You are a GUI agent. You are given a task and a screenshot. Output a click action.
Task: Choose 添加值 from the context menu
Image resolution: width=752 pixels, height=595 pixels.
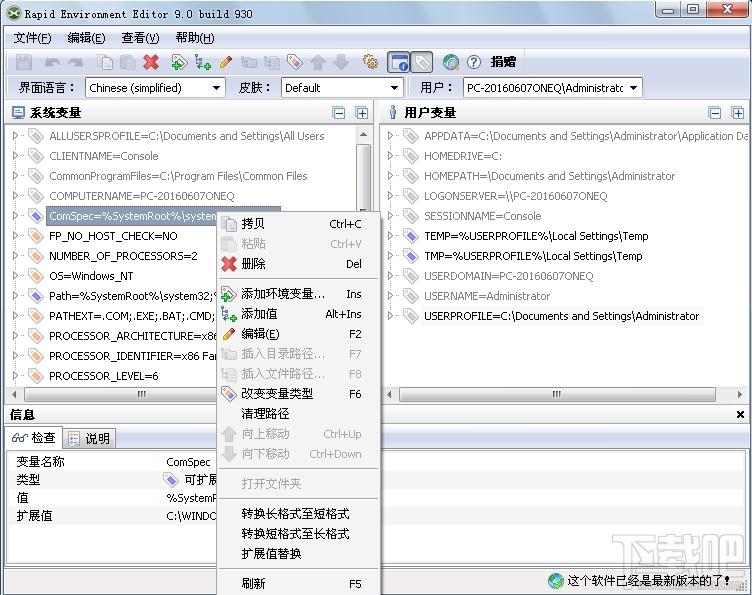(298, 314)
